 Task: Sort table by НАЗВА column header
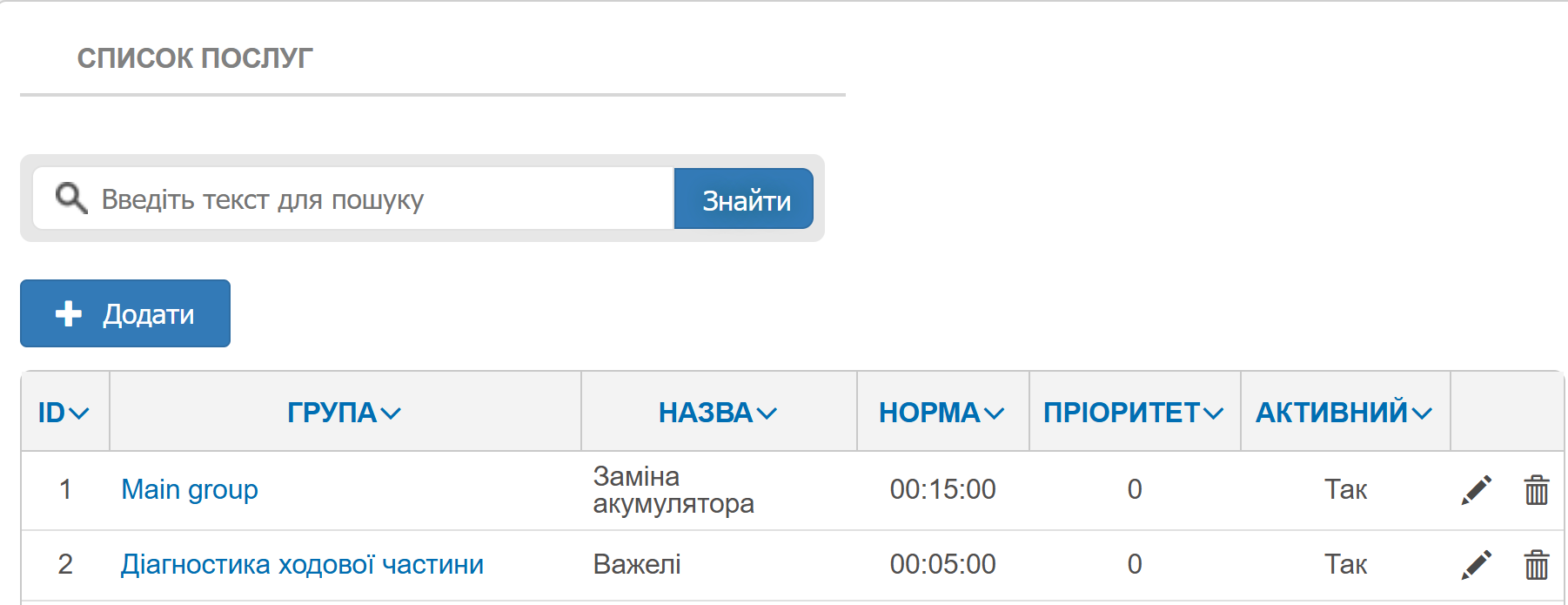click(x=717, y=413)
